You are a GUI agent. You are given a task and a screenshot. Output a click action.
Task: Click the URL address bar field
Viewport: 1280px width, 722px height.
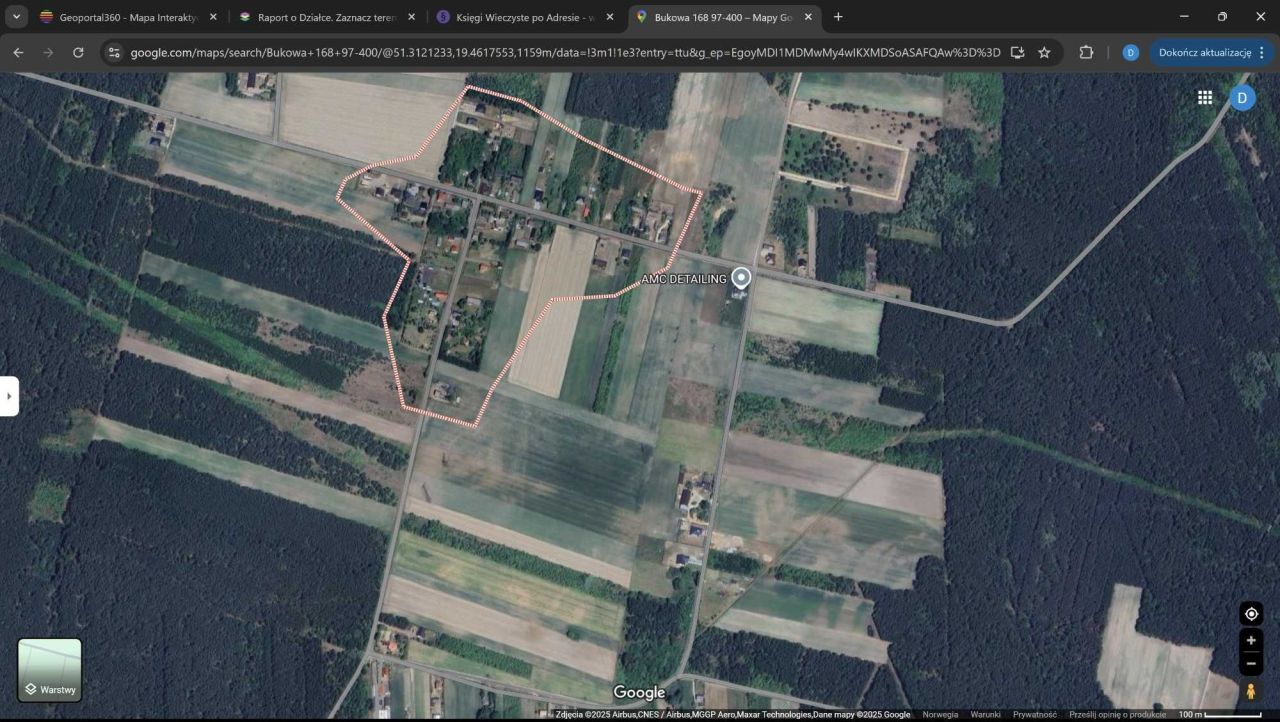560,52
